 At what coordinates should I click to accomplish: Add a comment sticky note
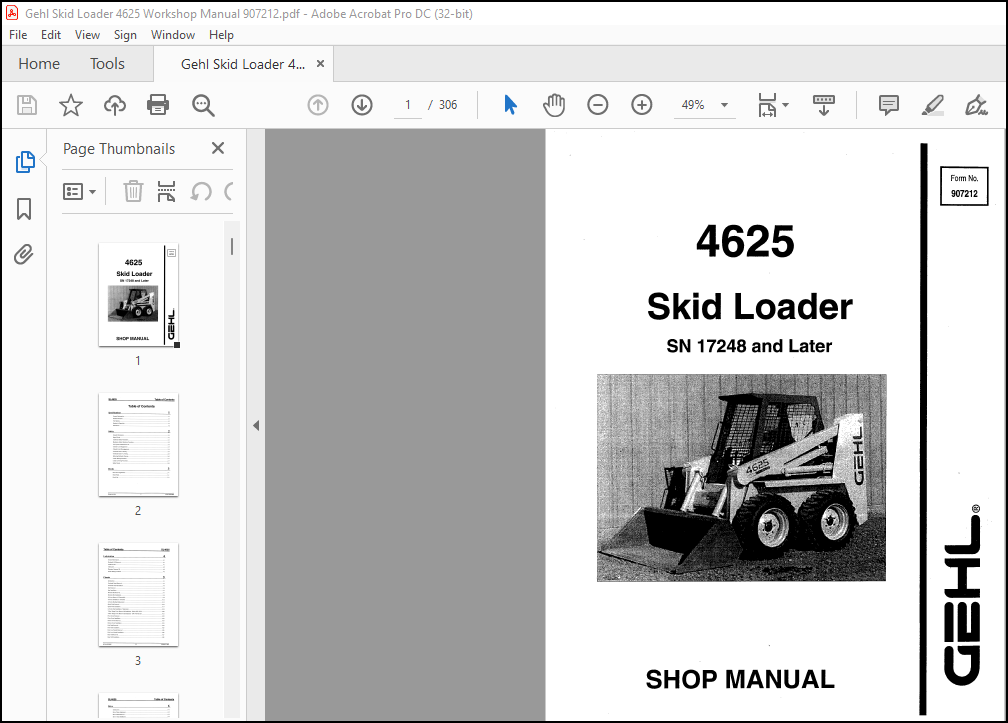(x=888, y=105)
